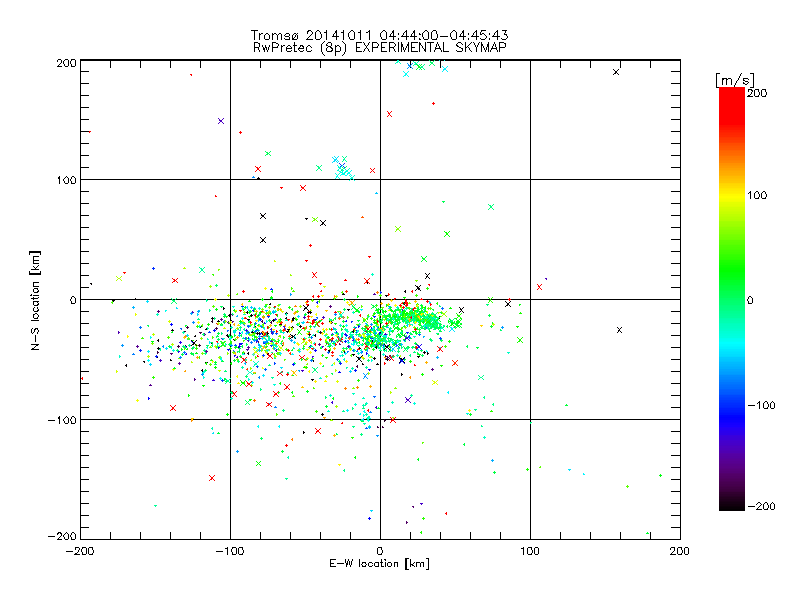Click the x-axis -200 tick label
This screenshot has width=800, height=600.
click(80, 550)
